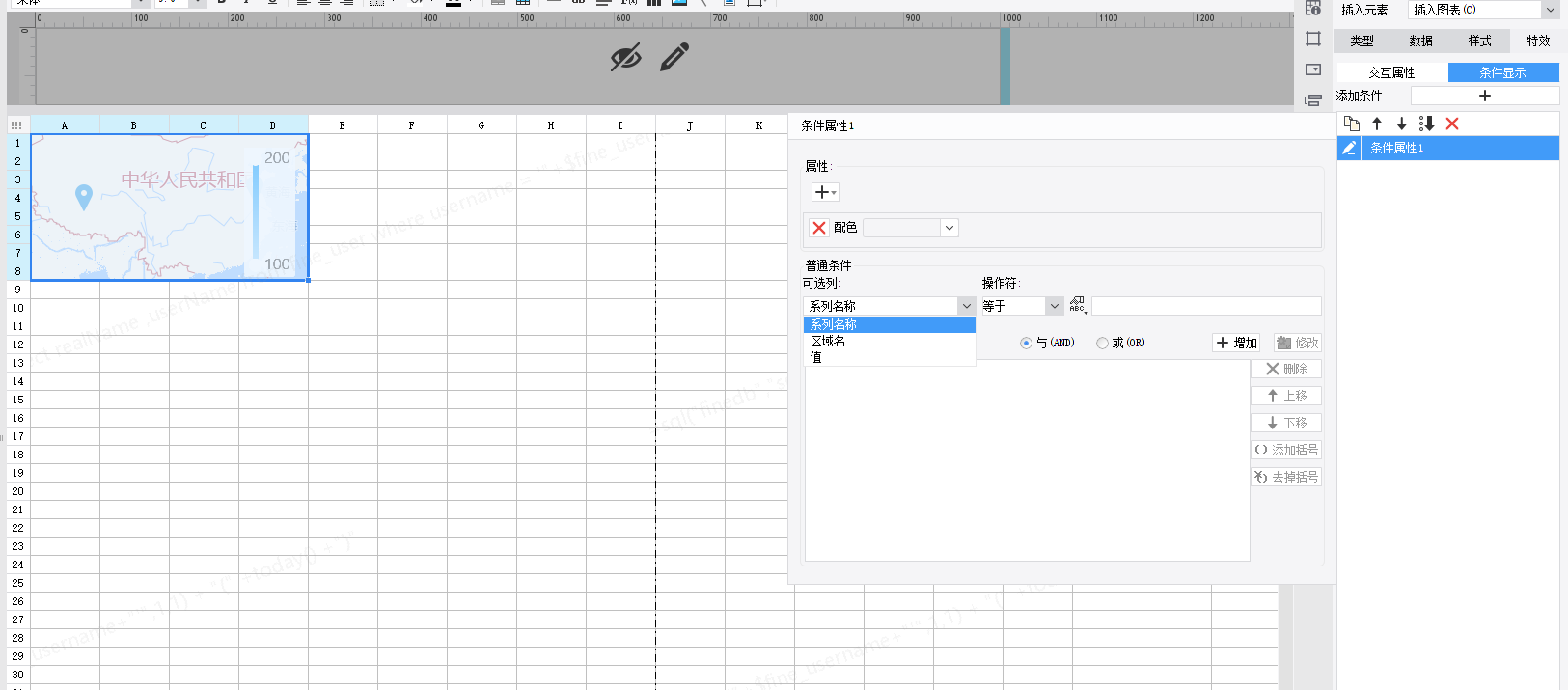Select row header 15
The image size is (1568, 690).
click(x=18, y=400)
